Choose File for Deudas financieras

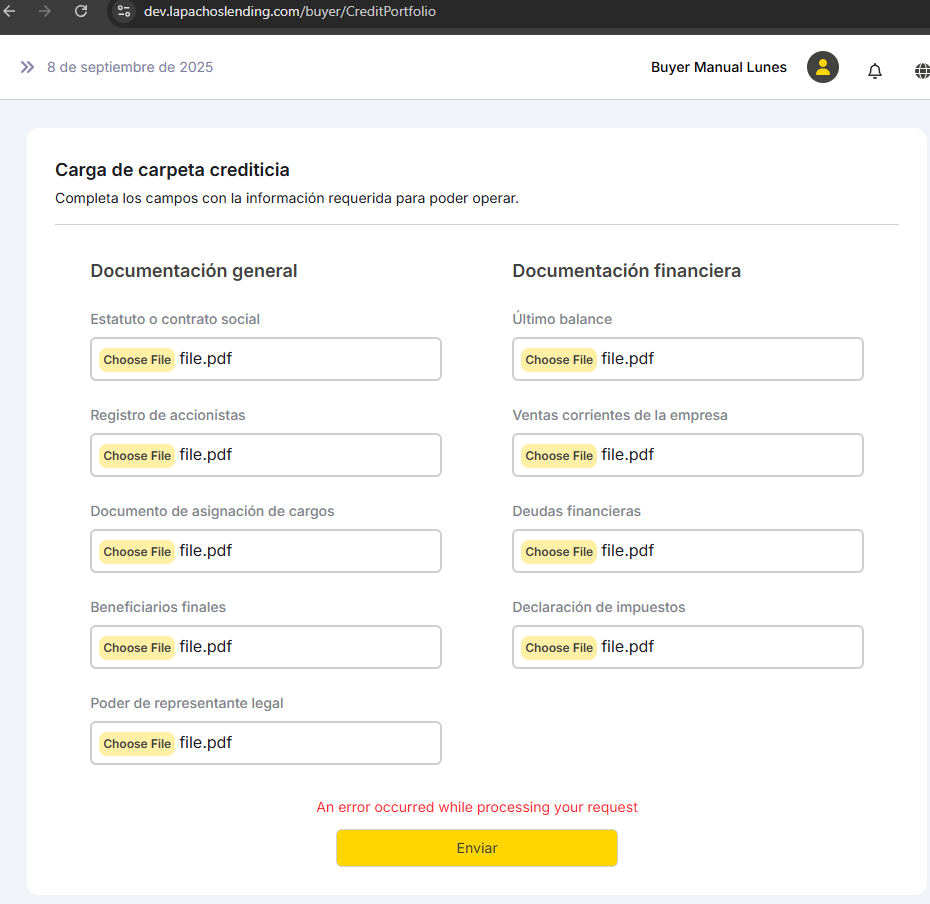pos(559,551)
